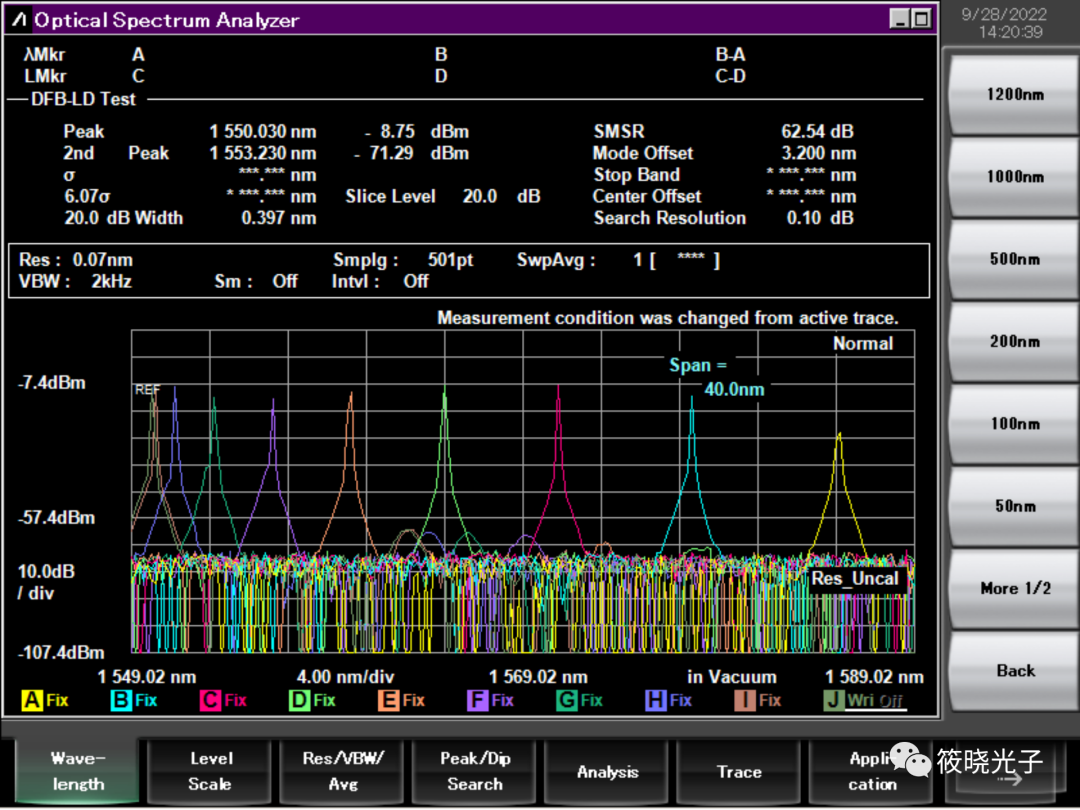1080x810 pixels.
Task: Click the minimize window button in title bar
Action: (x=900, y=19)
